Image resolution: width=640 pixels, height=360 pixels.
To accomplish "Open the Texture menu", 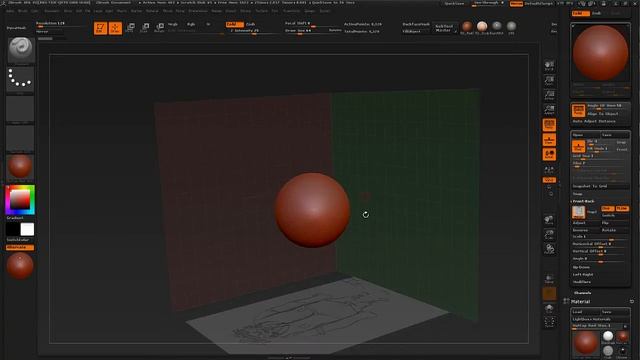I will click(x=262, y=11).
